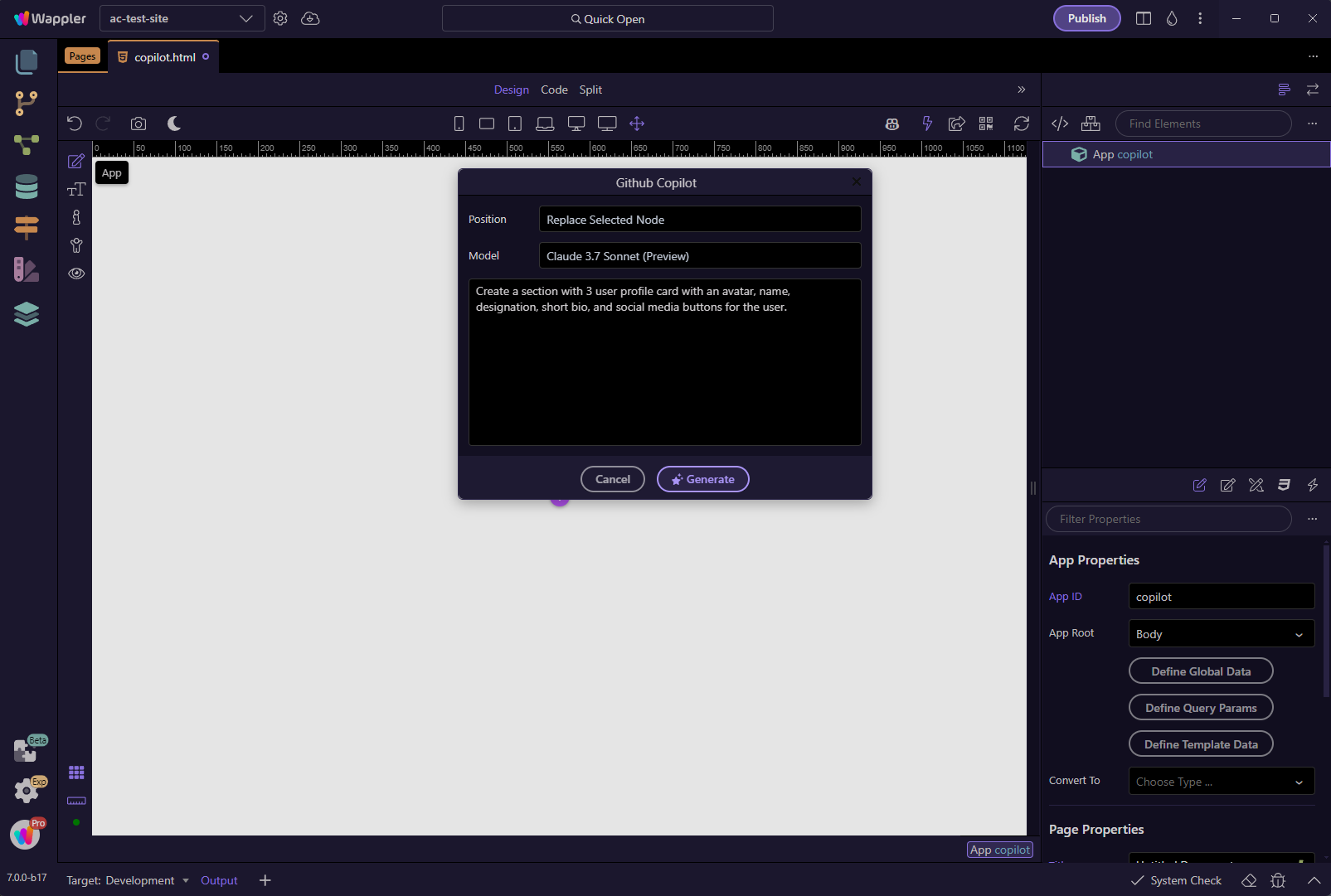This screenshot has width=1331, height=896.
Task: Open the Workflows sidebar icon
Action: [x=27, y=145]
